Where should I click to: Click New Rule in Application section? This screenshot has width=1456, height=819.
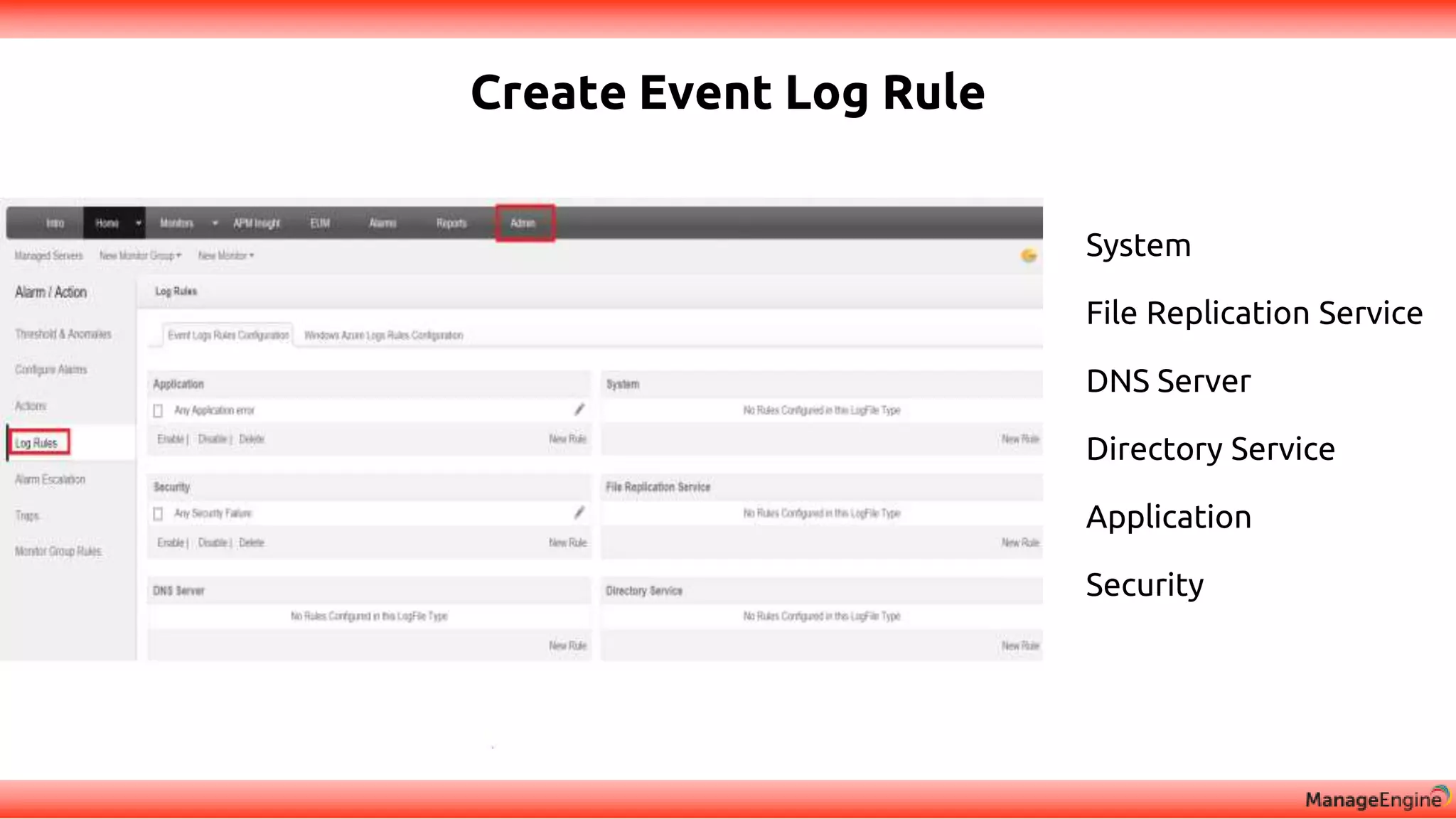[x=567, y=439]
